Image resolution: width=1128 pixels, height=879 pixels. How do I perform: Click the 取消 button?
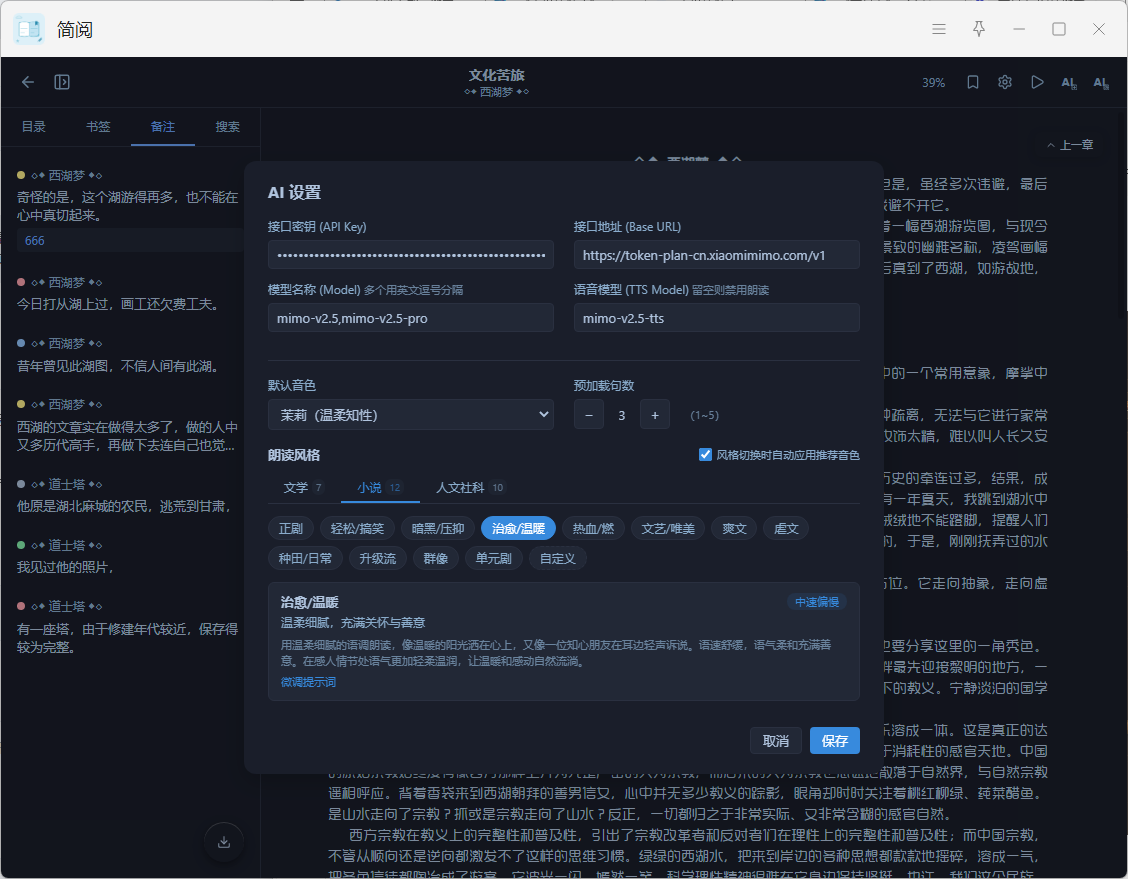pyautogui.click(x=776, y=741)
